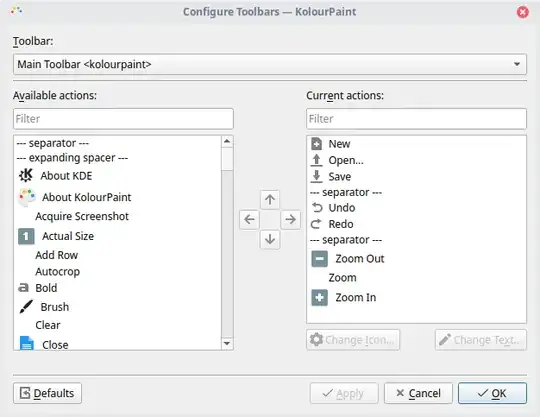Add action using the right arrow button
Screen dimensions: 540x417
(x=290, y=219)
